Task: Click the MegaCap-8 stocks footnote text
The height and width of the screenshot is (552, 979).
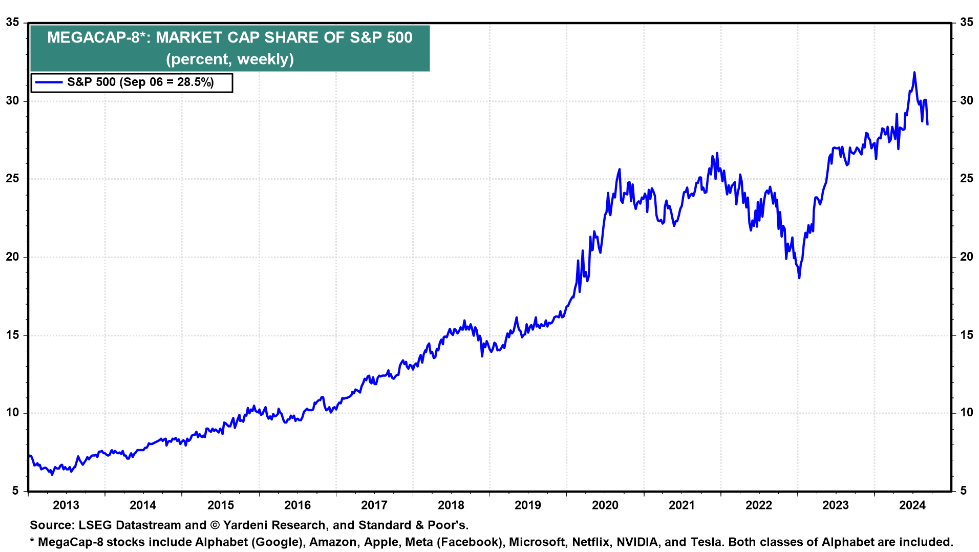Action: (480, 540)
